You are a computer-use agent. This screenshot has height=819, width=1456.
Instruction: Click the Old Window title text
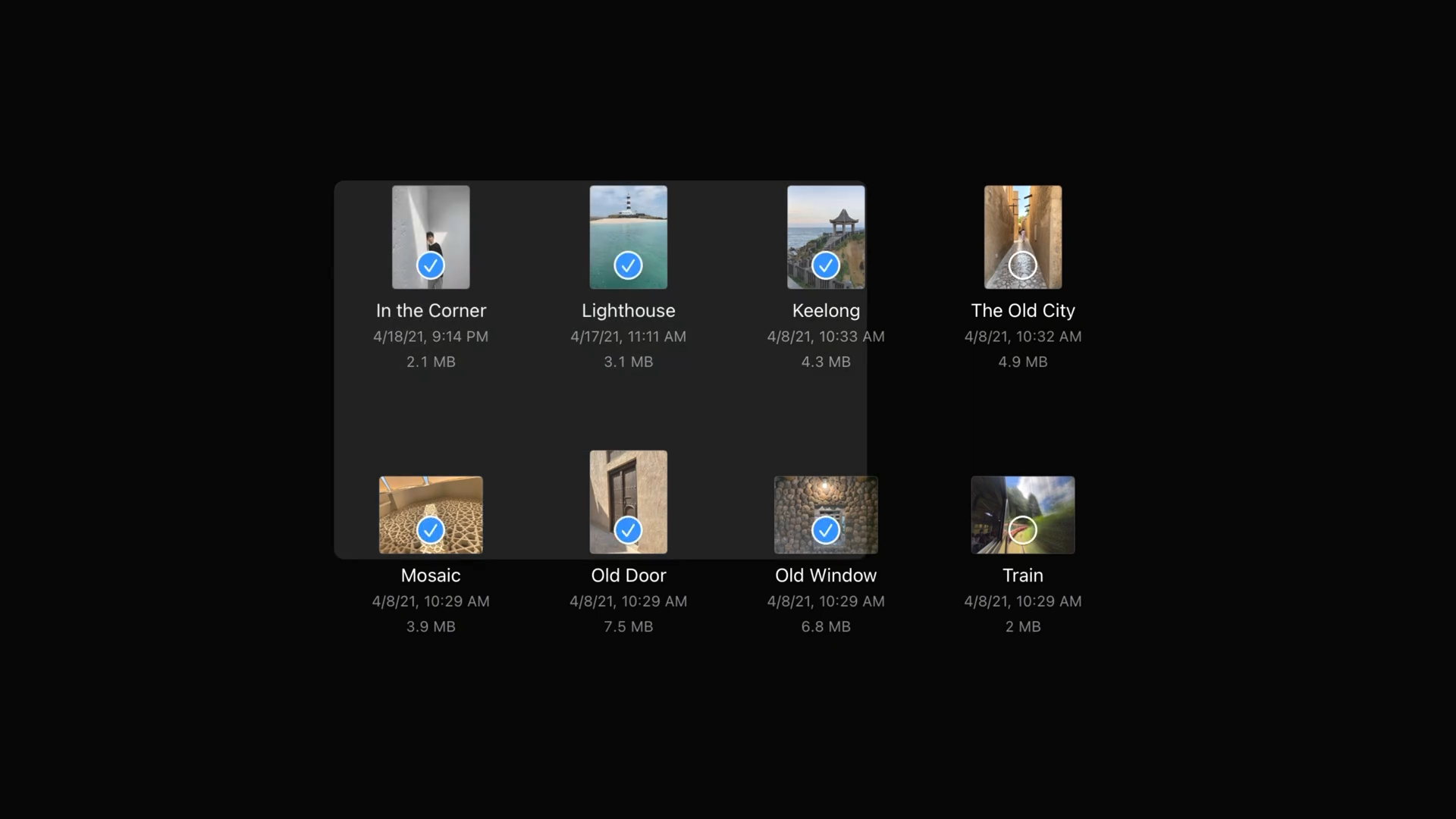pos(825,576)
